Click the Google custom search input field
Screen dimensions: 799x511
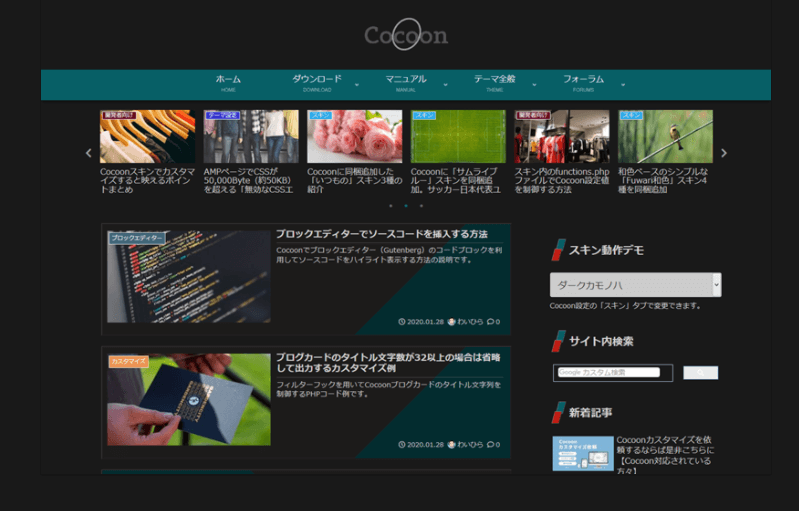coord(609,373)
